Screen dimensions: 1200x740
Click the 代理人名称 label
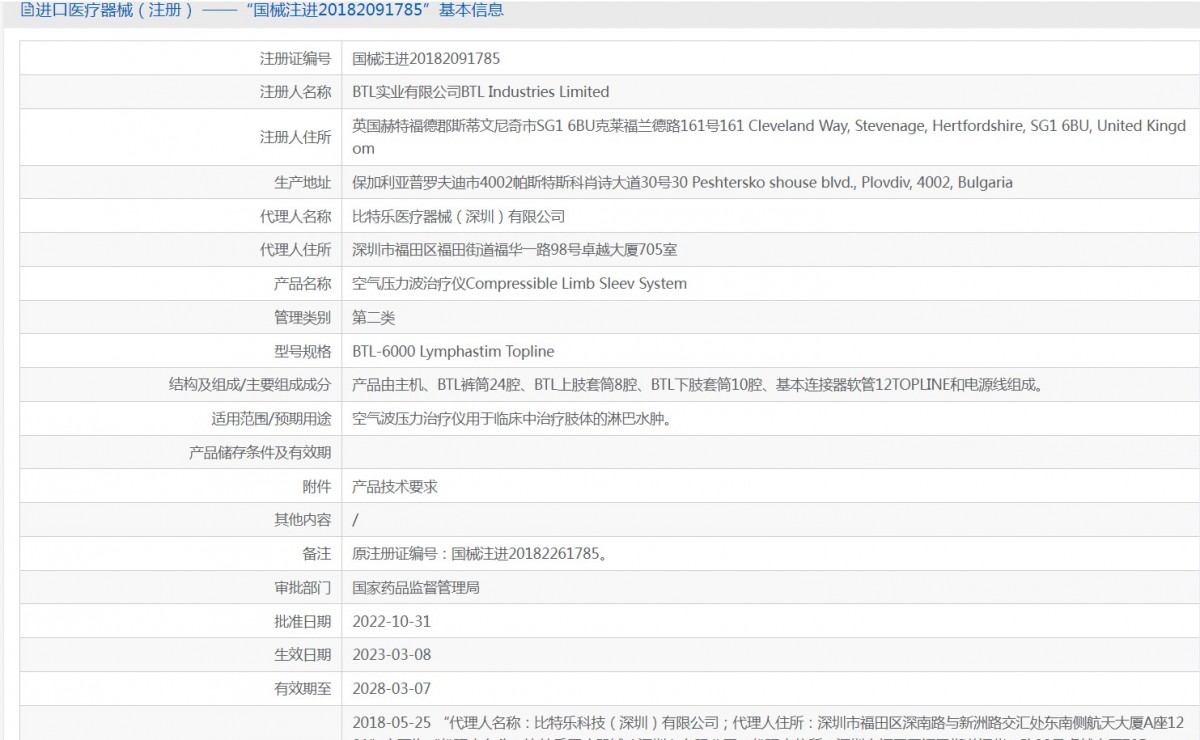click(295, 216)
